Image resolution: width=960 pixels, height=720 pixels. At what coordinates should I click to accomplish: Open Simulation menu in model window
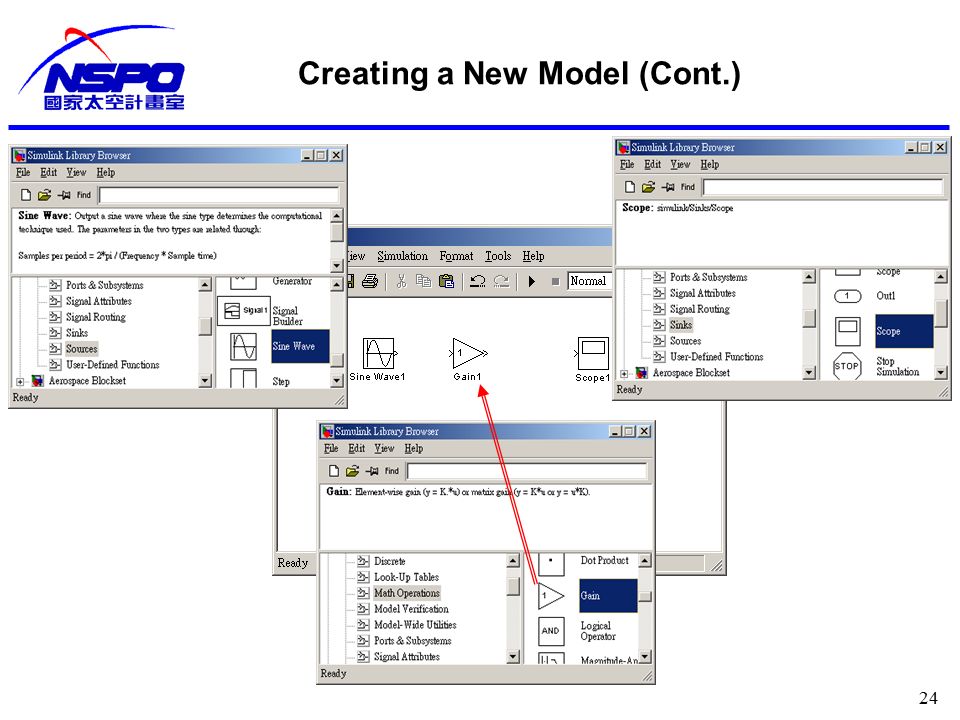click(402, 256)
